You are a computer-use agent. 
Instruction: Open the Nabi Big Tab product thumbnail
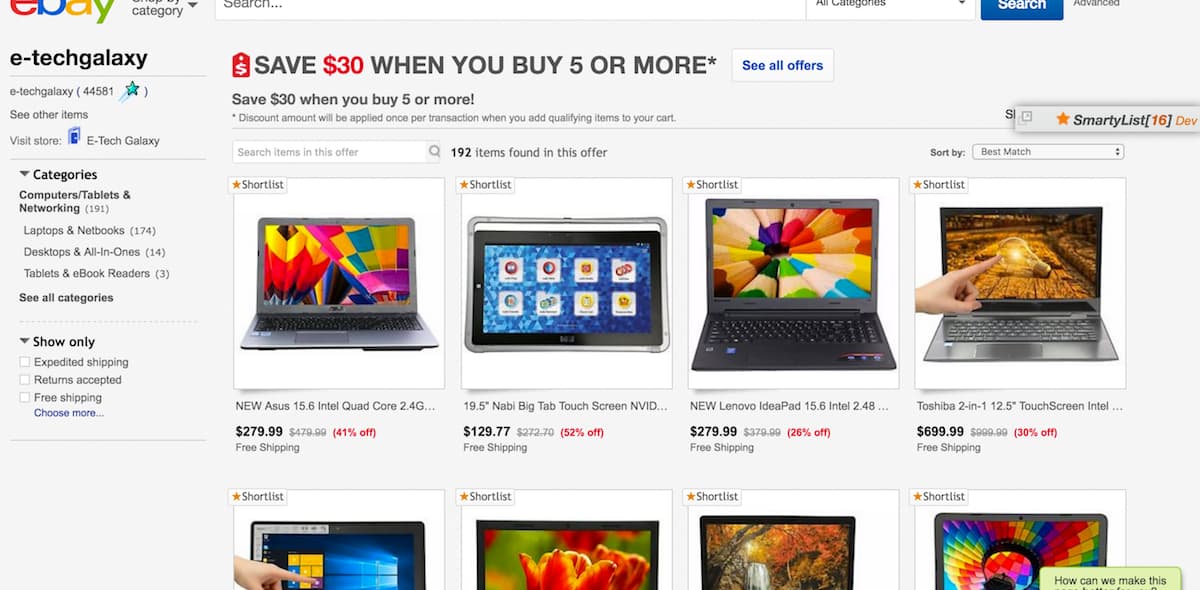(567, 284)
